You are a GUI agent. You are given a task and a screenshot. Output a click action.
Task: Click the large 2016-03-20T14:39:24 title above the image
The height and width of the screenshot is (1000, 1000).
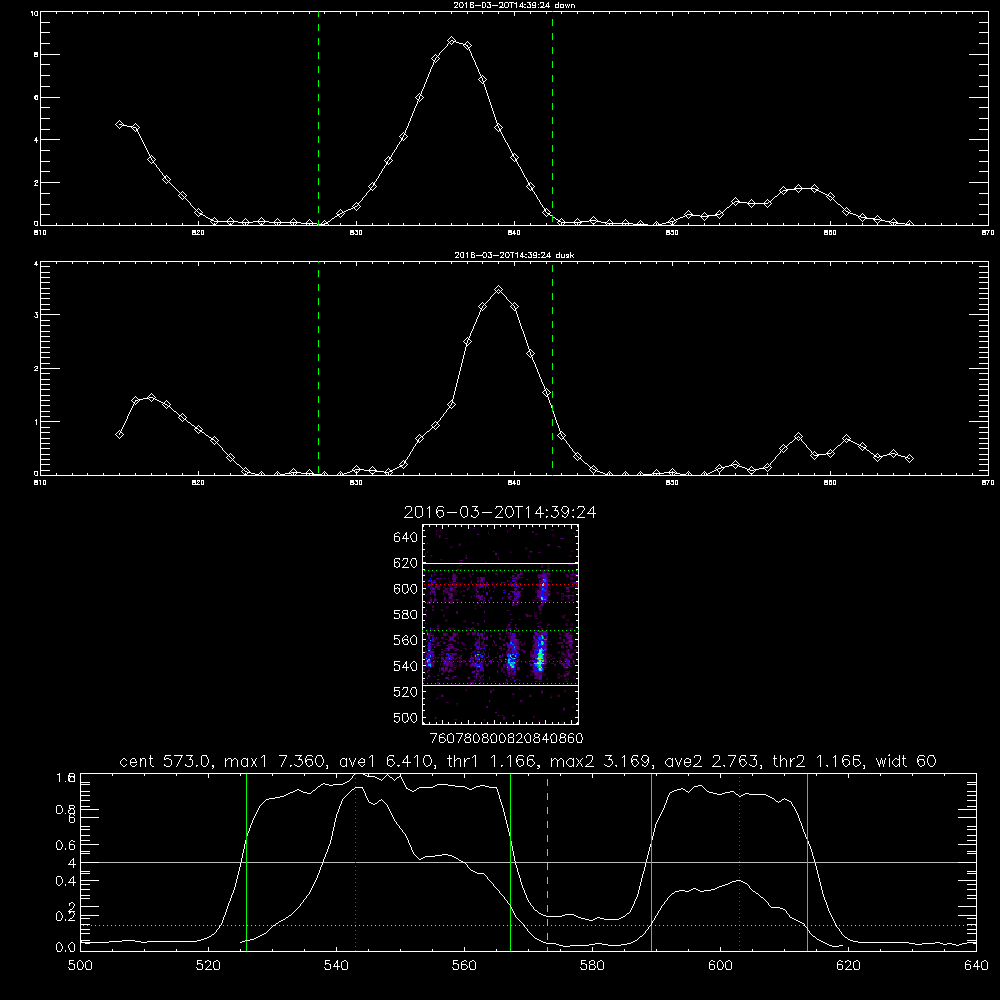[x=500, y=512]
